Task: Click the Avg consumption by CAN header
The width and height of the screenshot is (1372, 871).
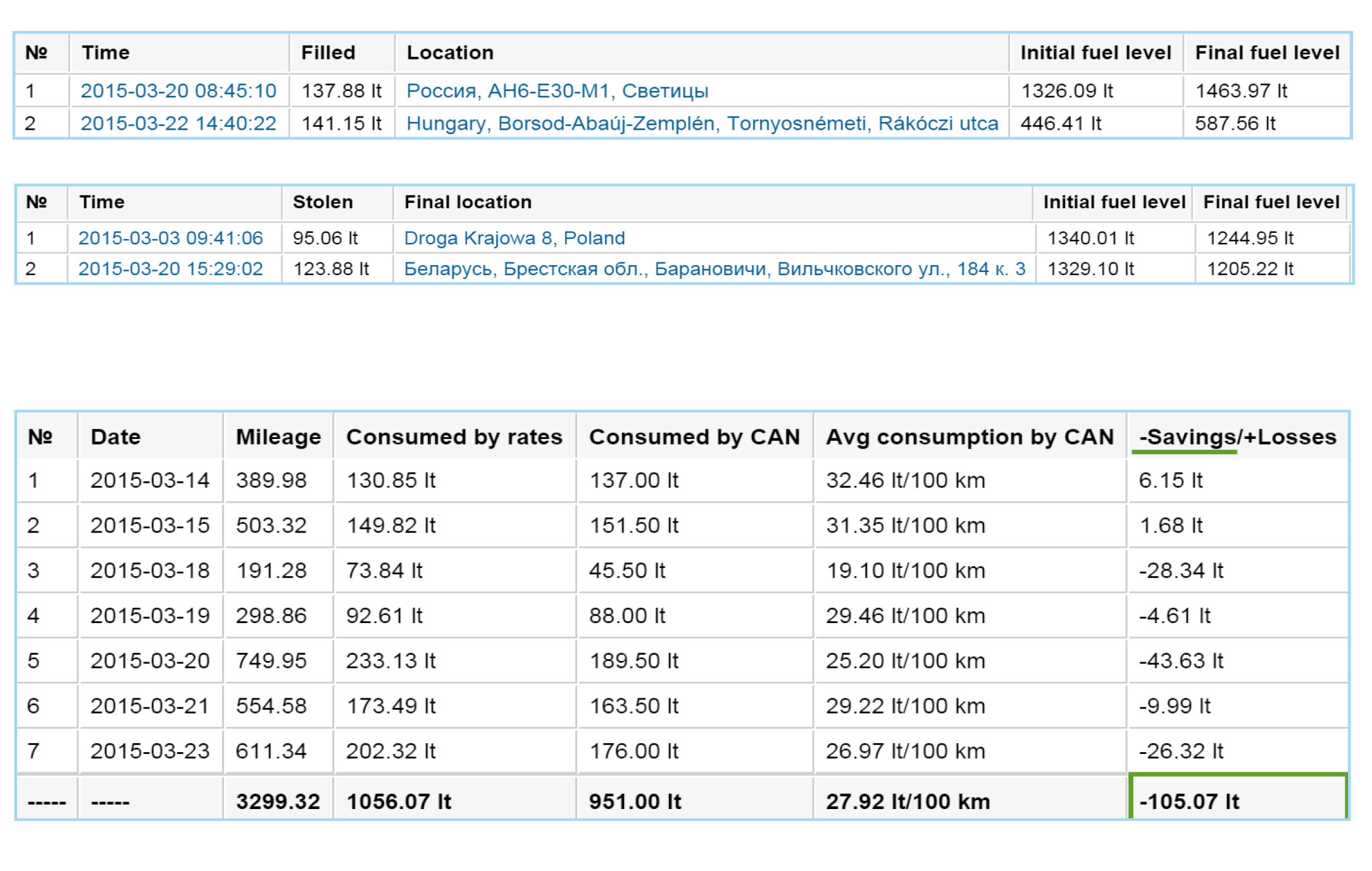Action: (969, 437)
